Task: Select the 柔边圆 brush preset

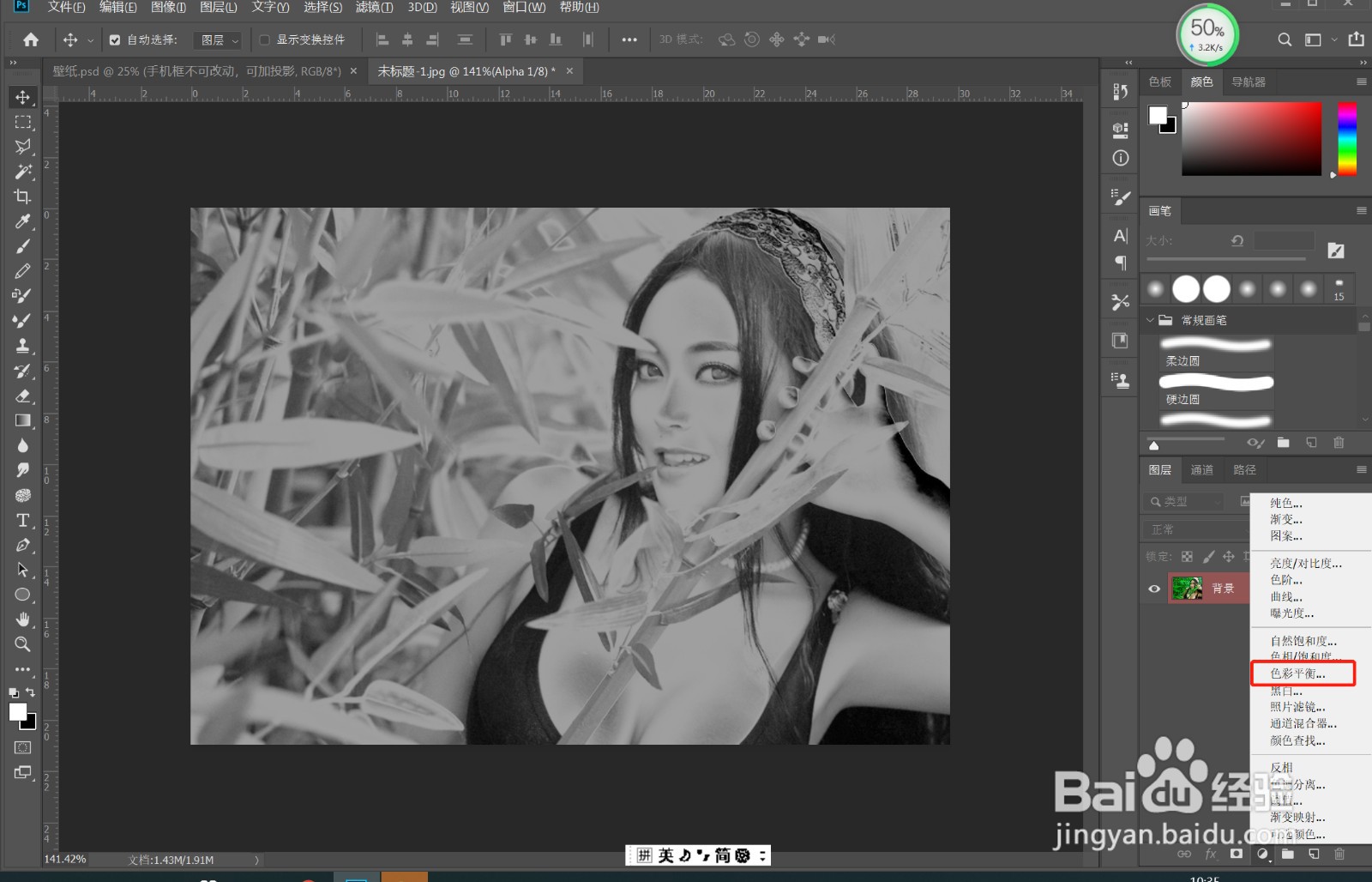Action: [1216, 353]
